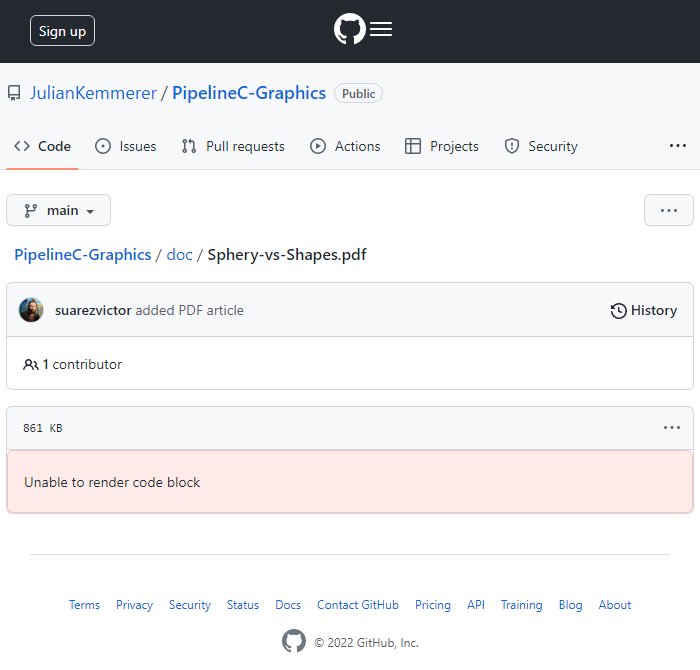Open the Status footer link
This screenshot has height=670, width=700.
pyautogui.click(x=243, y=605)
